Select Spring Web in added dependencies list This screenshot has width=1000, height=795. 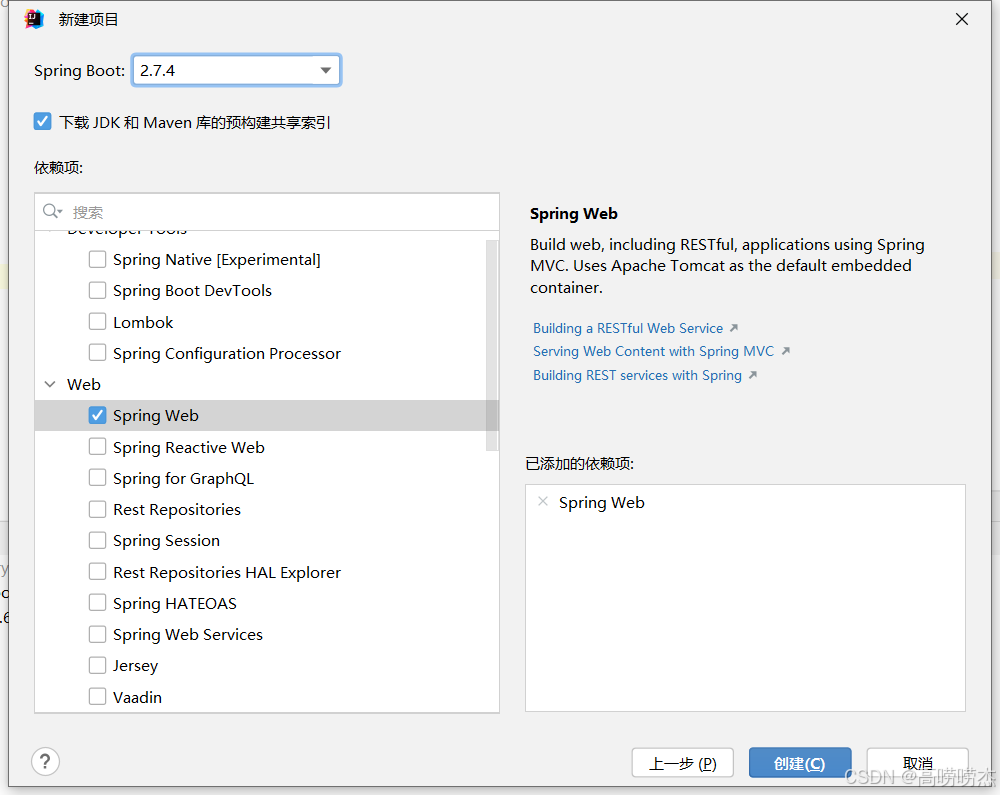click(601, 502)
